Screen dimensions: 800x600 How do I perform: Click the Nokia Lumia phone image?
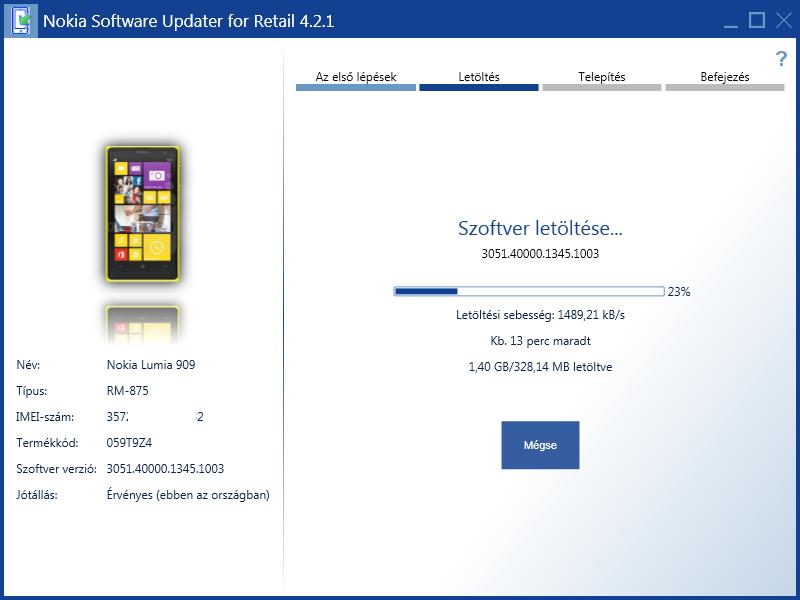tap(142, 214)
